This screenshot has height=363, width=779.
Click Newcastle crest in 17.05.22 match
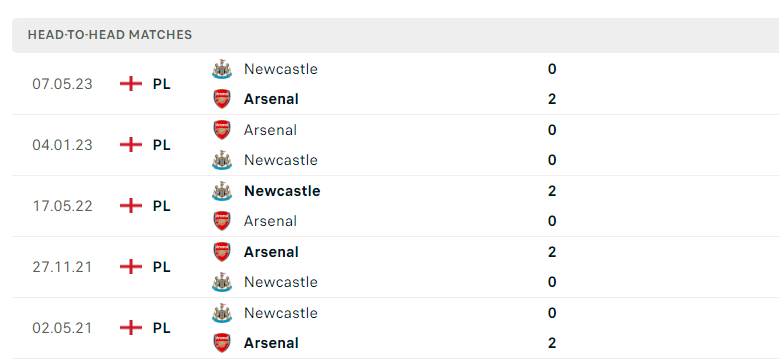(222, 191)
